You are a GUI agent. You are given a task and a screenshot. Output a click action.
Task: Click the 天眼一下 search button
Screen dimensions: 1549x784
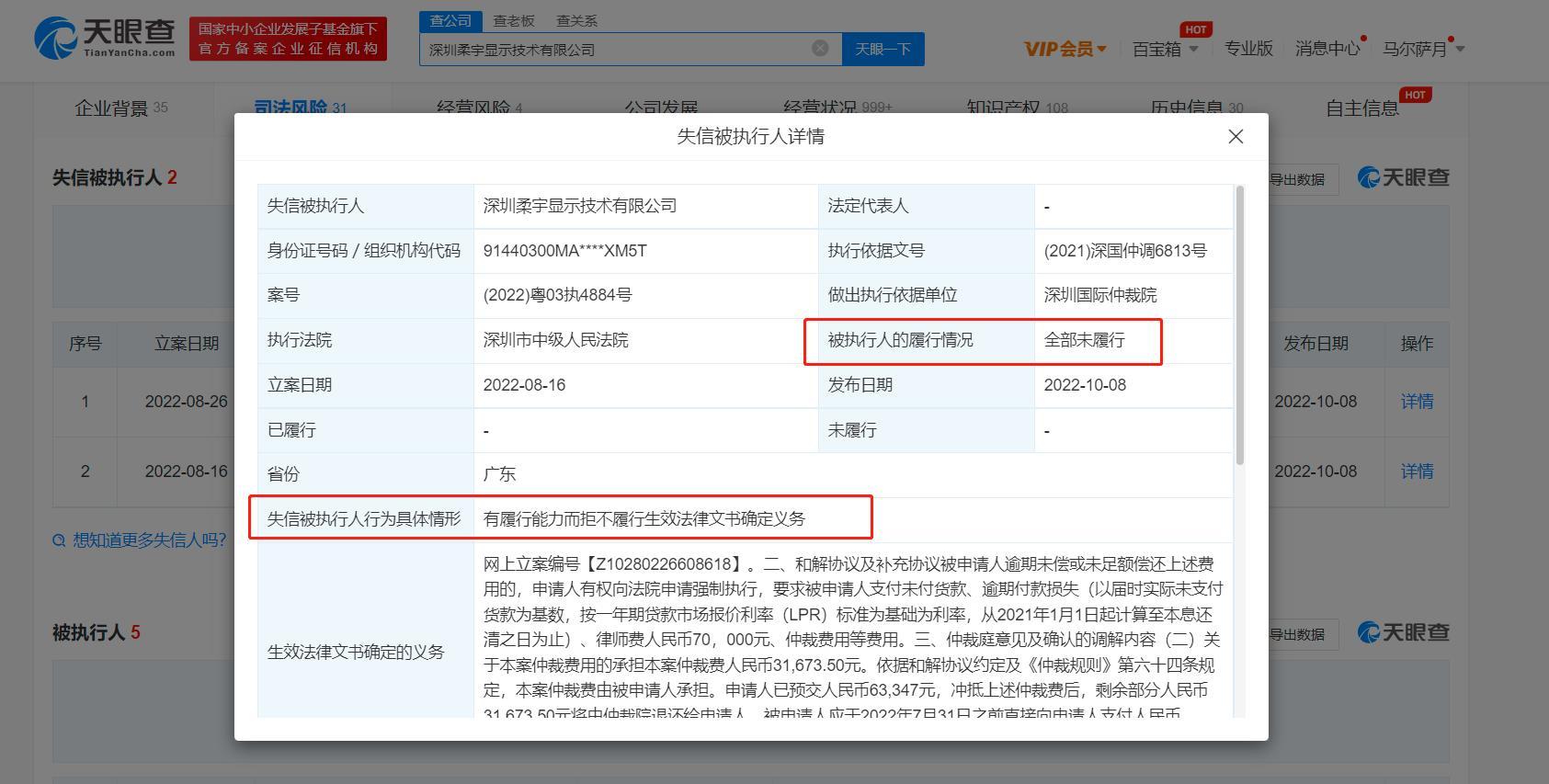tap(883, 50)
